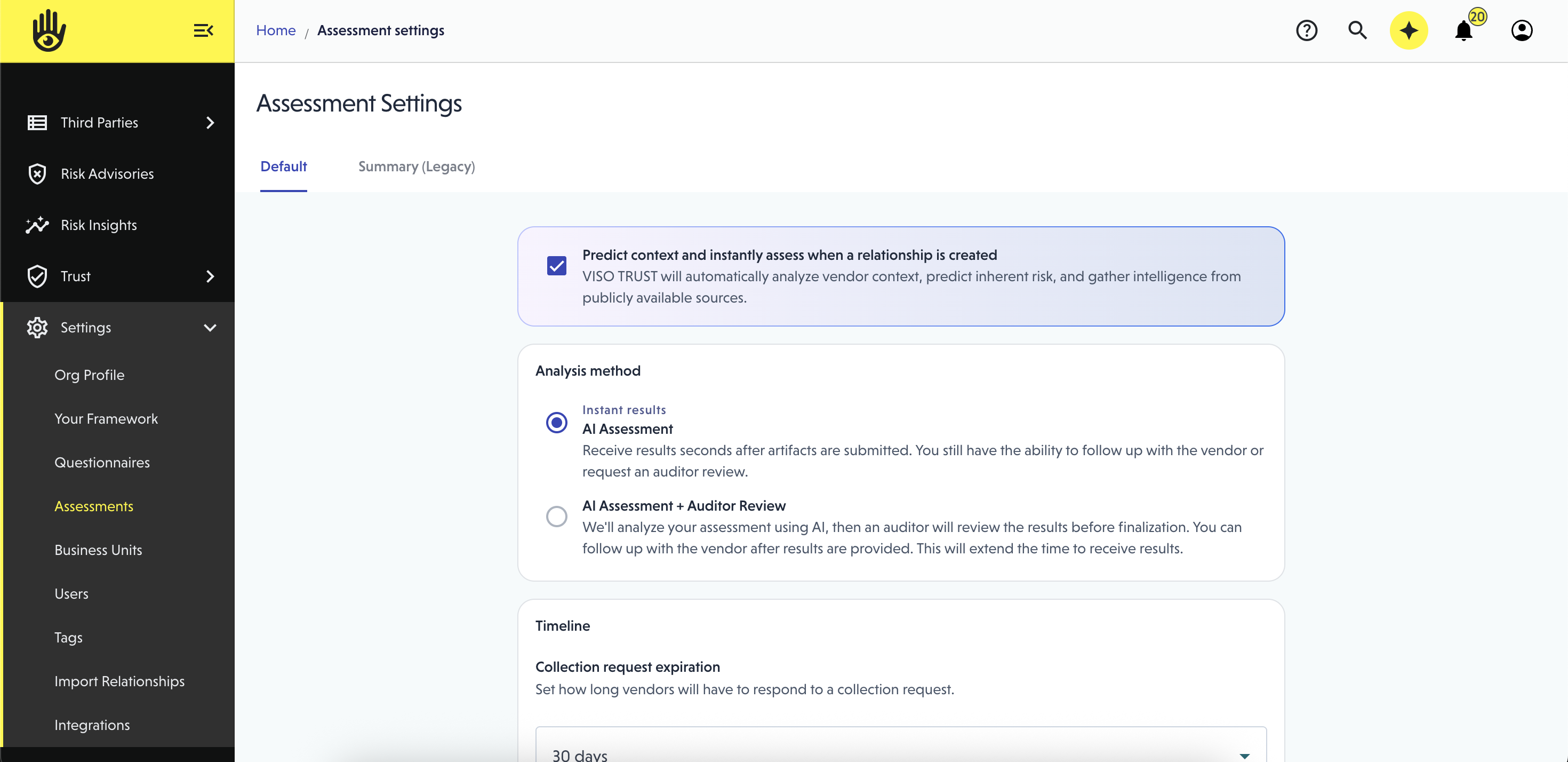Expand the Third Parties menu chevron
The image size is (1568, 762).
coord(210,122)
